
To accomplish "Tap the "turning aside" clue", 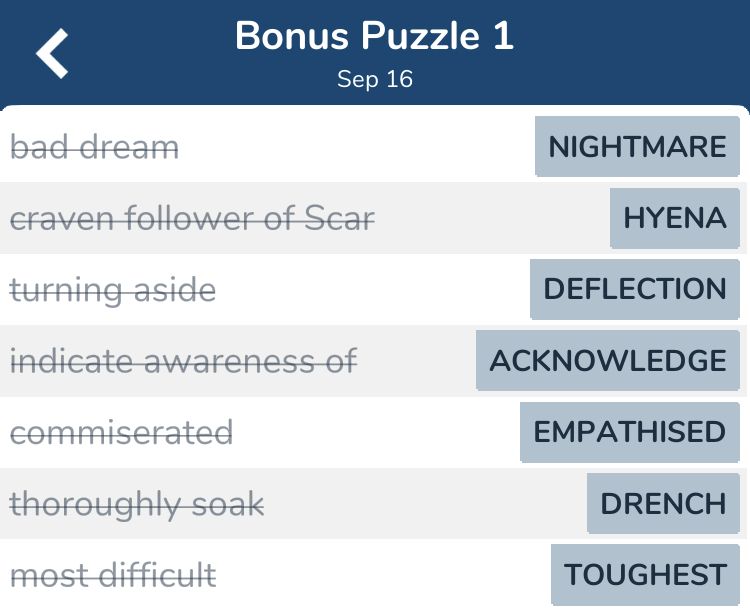I will coord(113,290).
